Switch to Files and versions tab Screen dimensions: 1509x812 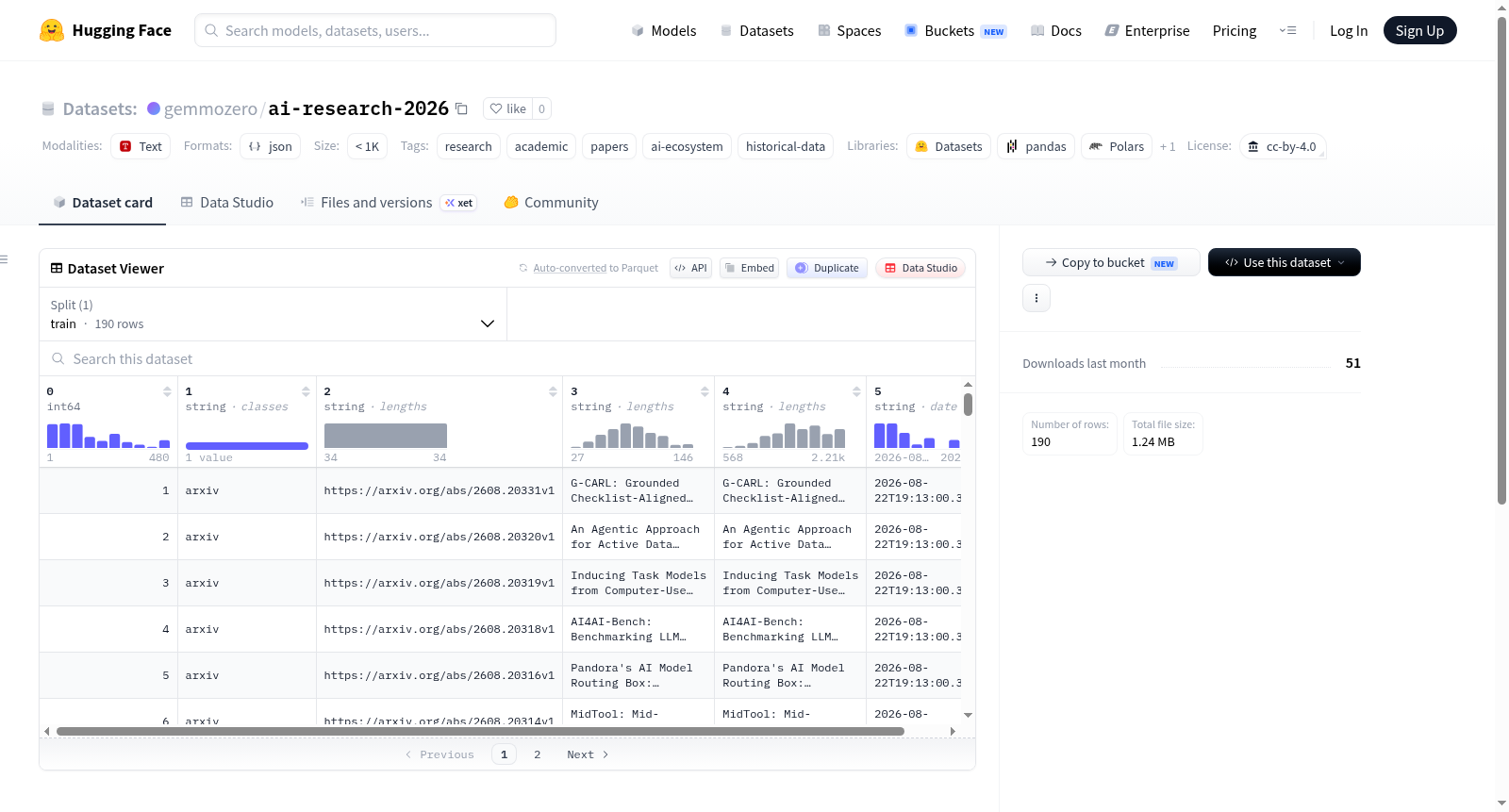click(389, 203)
